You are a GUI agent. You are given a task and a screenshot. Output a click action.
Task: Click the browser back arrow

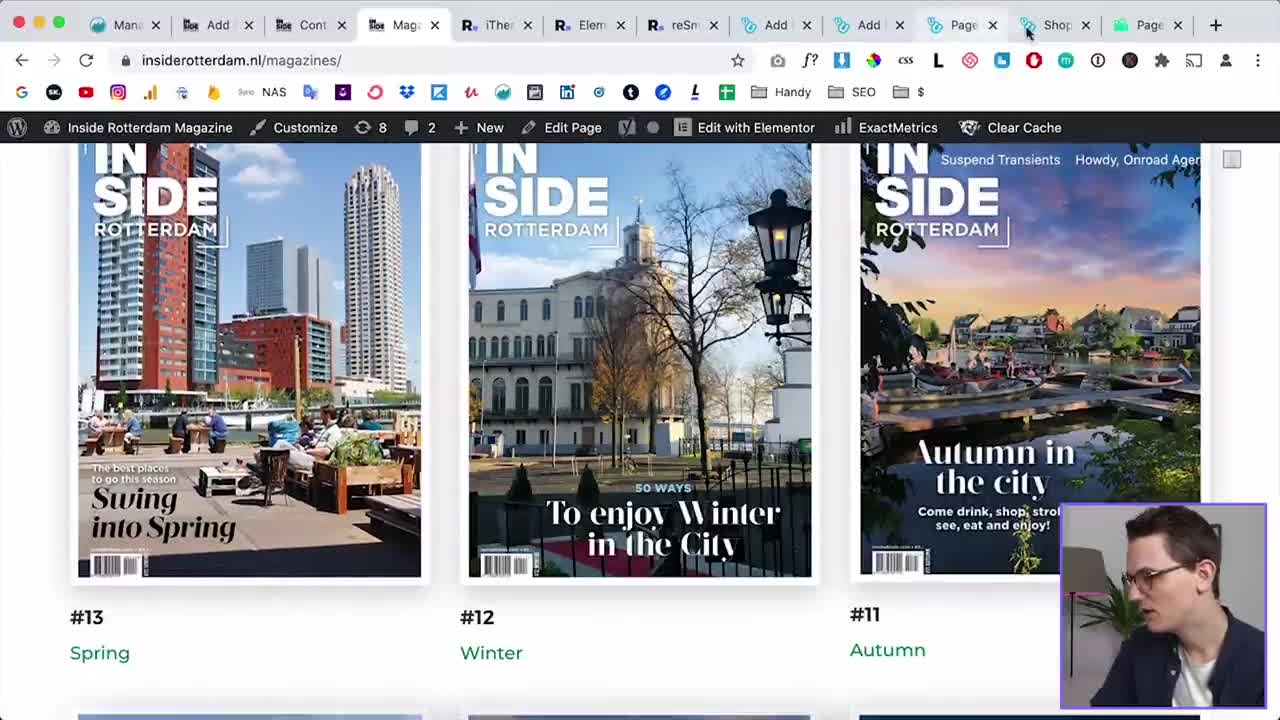click(22, 60)
